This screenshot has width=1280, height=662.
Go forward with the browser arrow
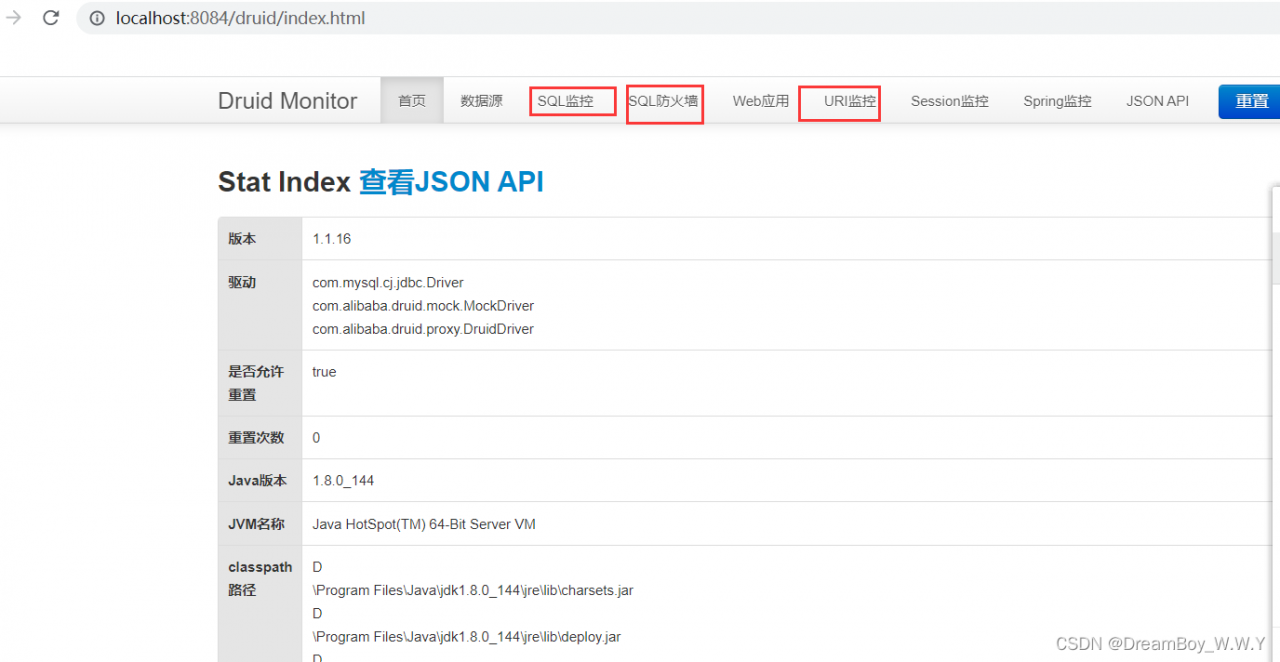tap(13, 18)
